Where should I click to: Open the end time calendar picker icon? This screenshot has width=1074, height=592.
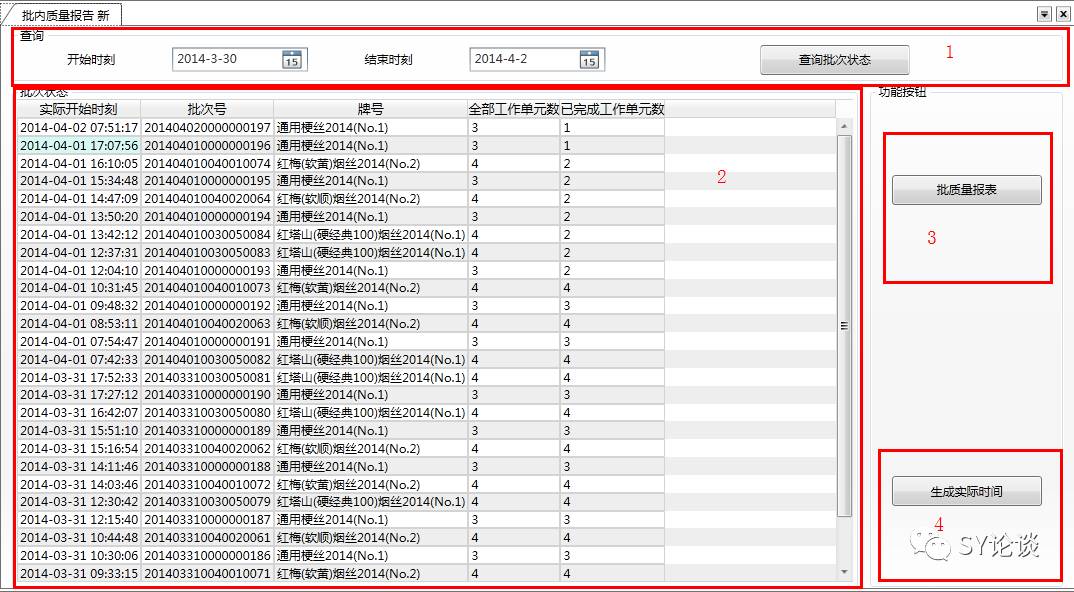589,60
